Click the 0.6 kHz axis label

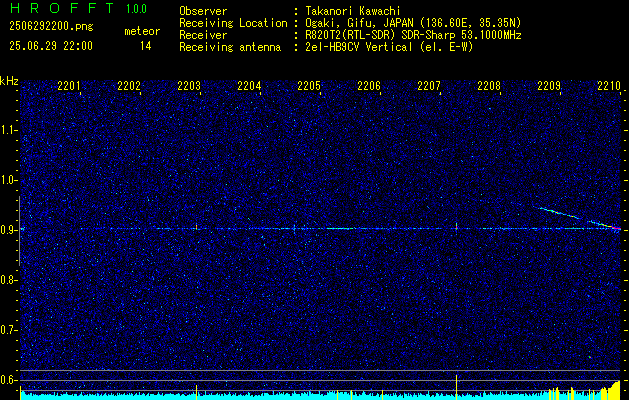[x=9, y=380]
